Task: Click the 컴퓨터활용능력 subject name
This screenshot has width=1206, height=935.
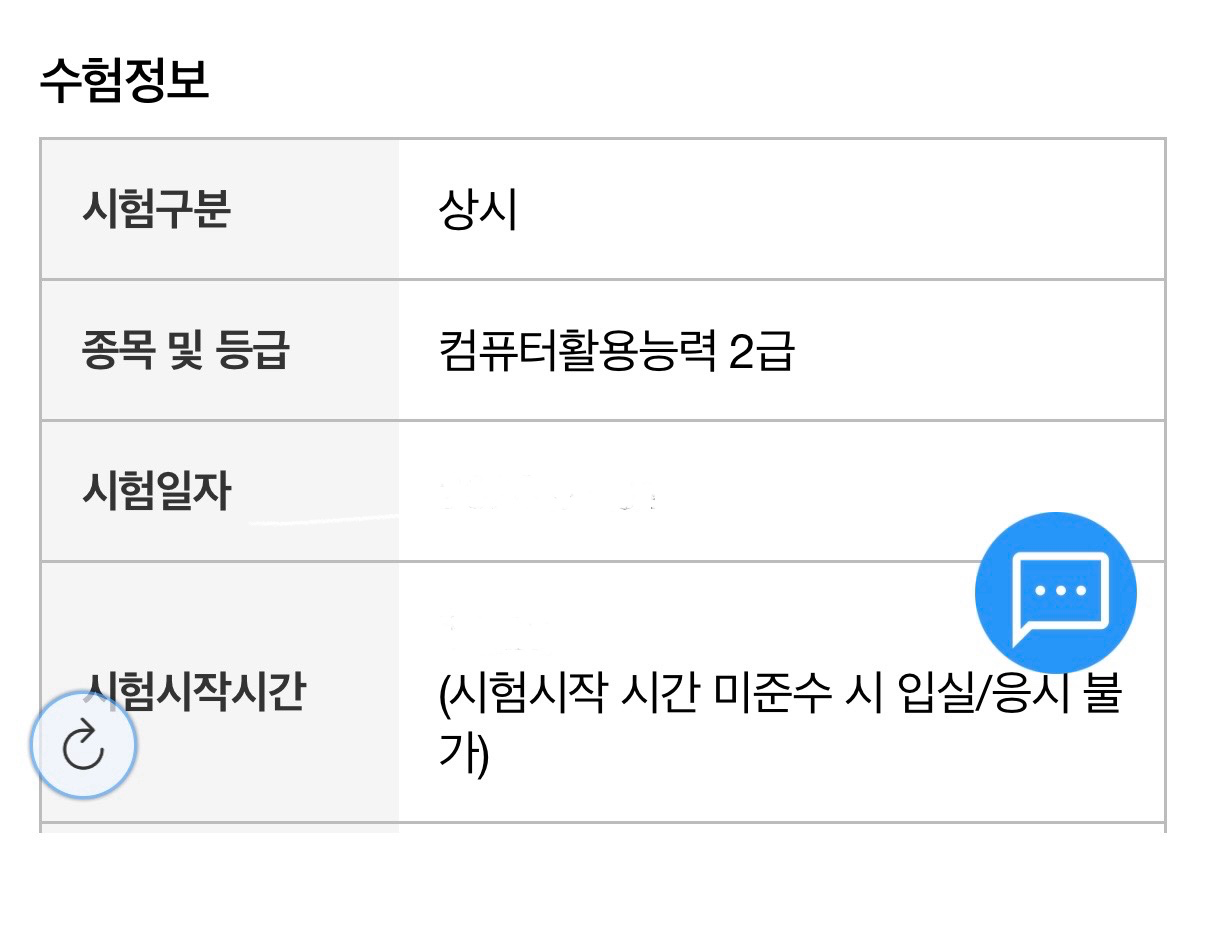Action: [577, 352]
